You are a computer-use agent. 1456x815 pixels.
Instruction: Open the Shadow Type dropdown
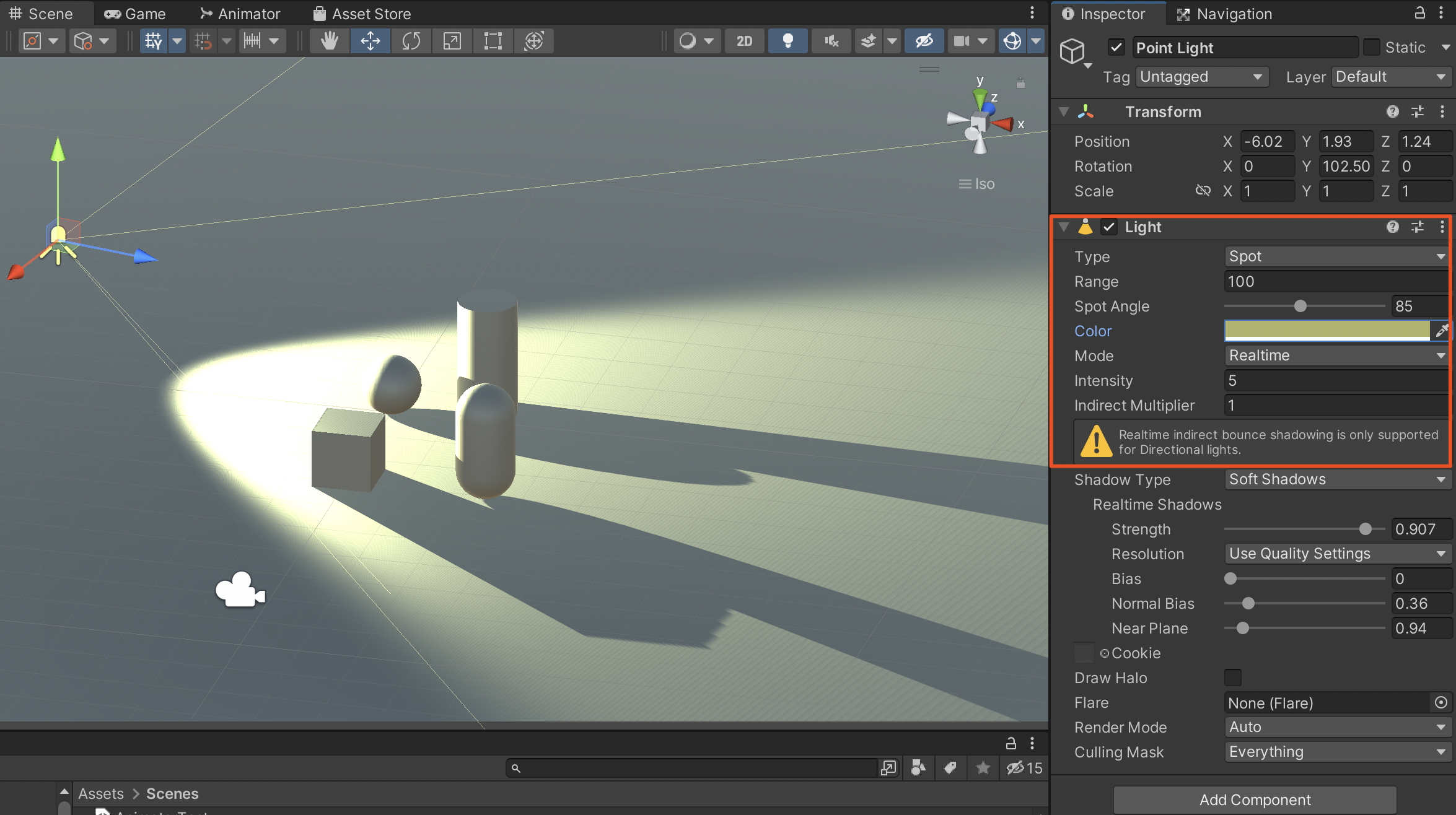coord(1335,479)
